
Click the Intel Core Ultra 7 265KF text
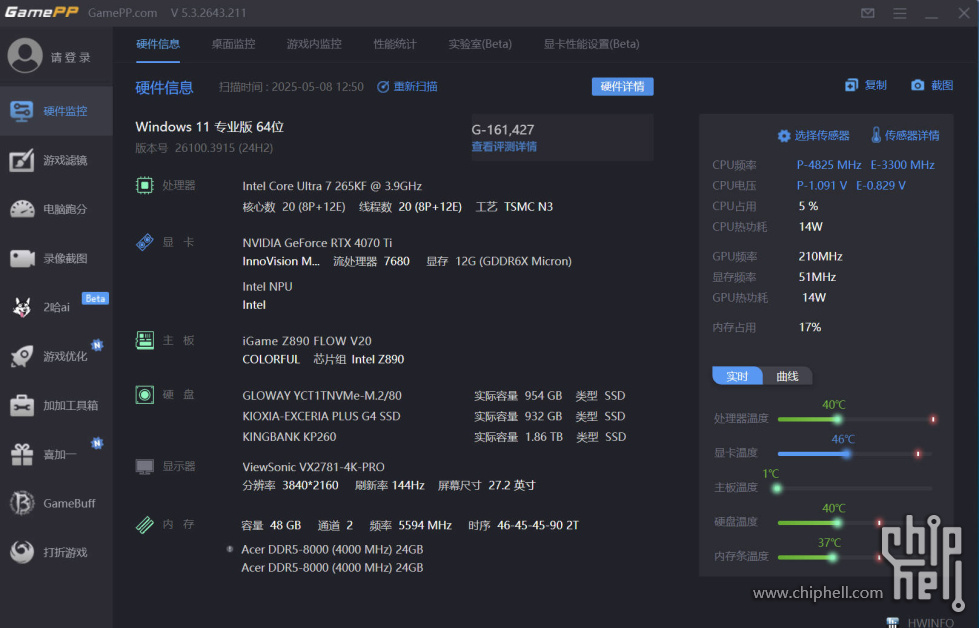(332, 186)
